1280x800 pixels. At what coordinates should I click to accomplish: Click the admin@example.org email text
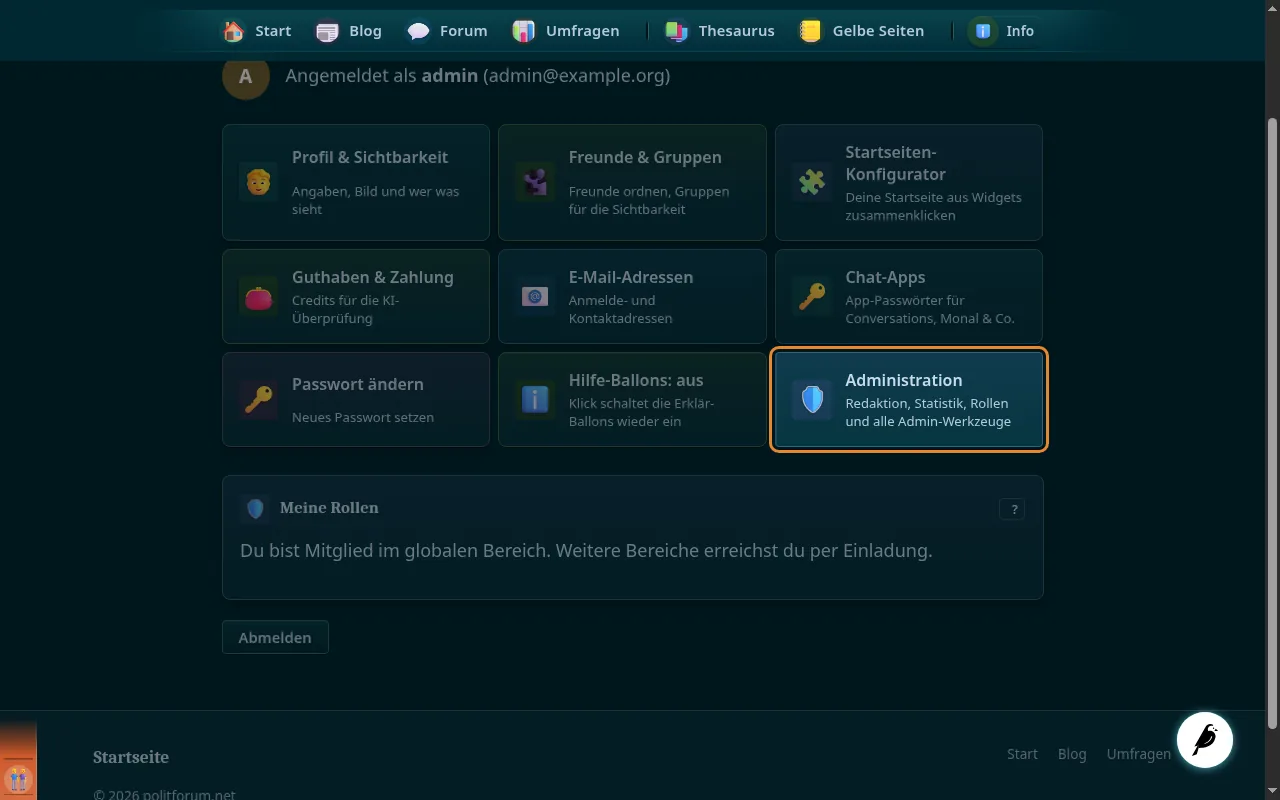[x=577, y=75]
